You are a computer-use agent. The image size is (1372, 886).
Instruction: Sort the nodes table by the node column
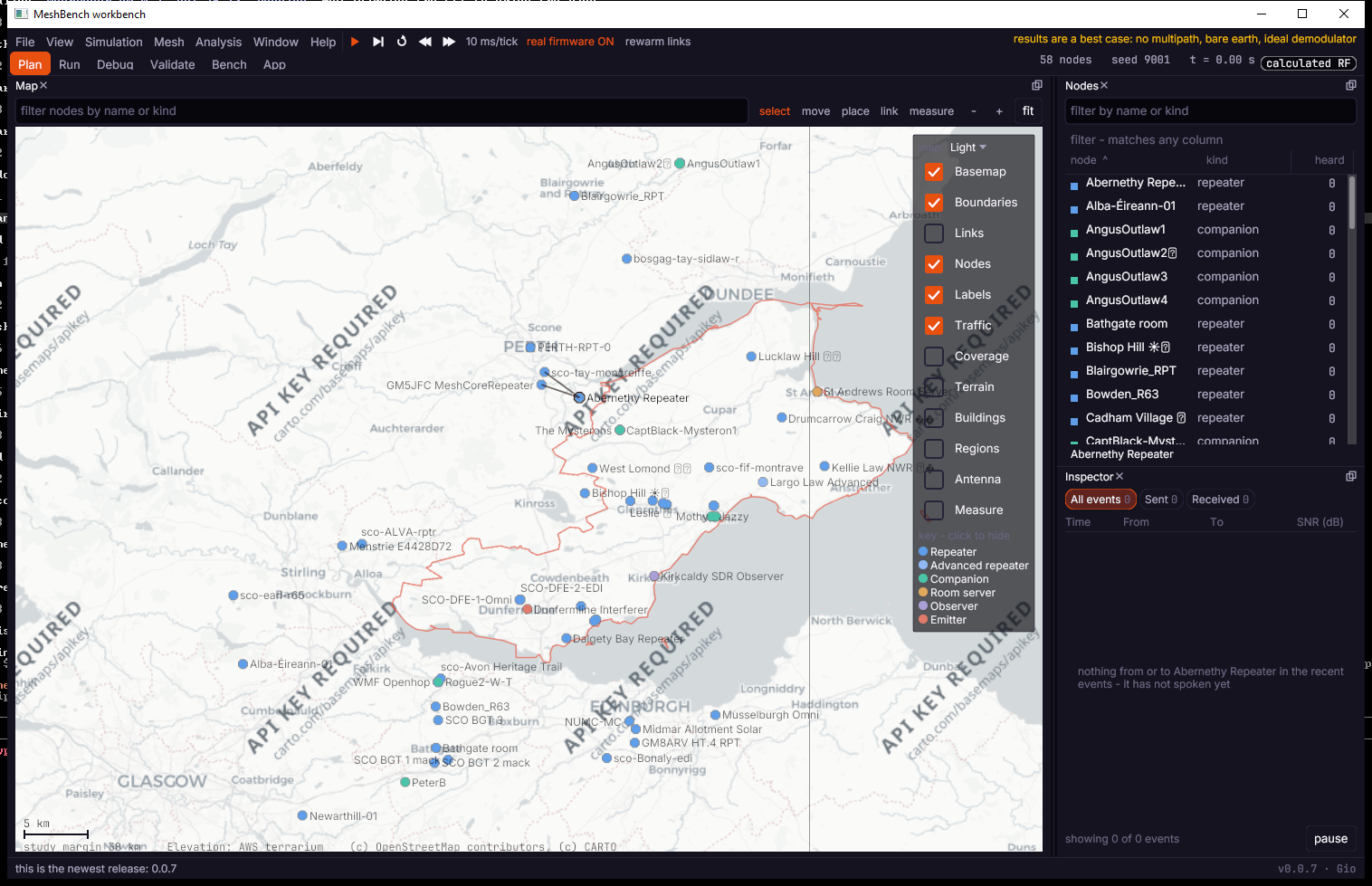(x=1089, y=160)
